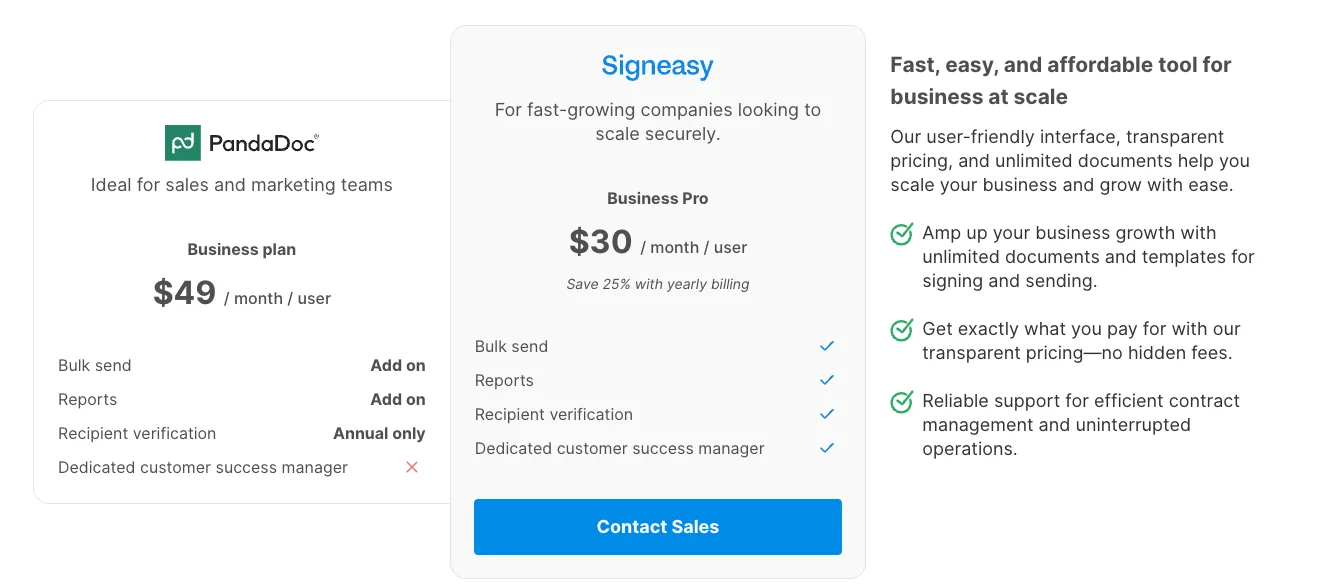This screenshot has height=586, width=1333.
Task: Click the Signeasy logo text
Action: click(657, 66)
